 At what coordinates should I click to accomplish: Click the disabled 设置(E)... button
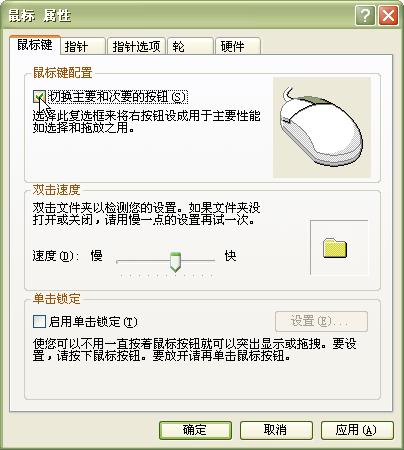coord(321,321)
